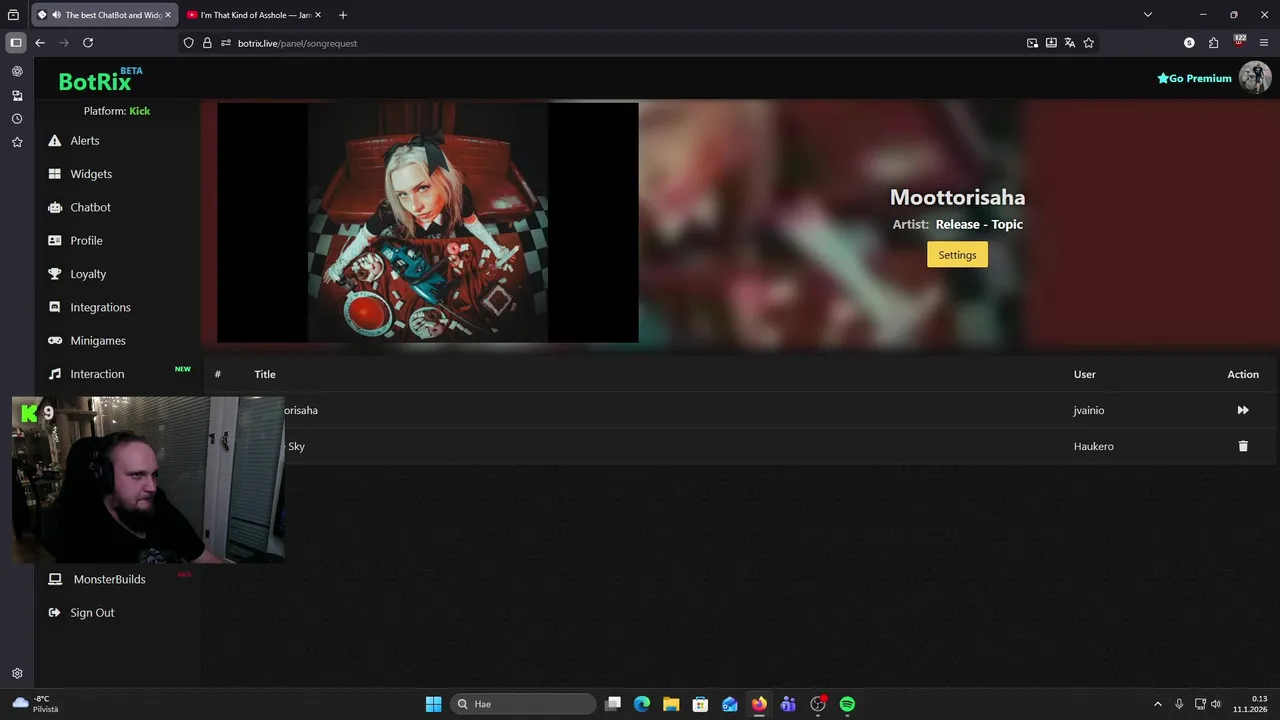Viewport: 1280px width, 720px height.
Task: Click the MonsterBuilds laptop icon
Action: coord(55,579)
